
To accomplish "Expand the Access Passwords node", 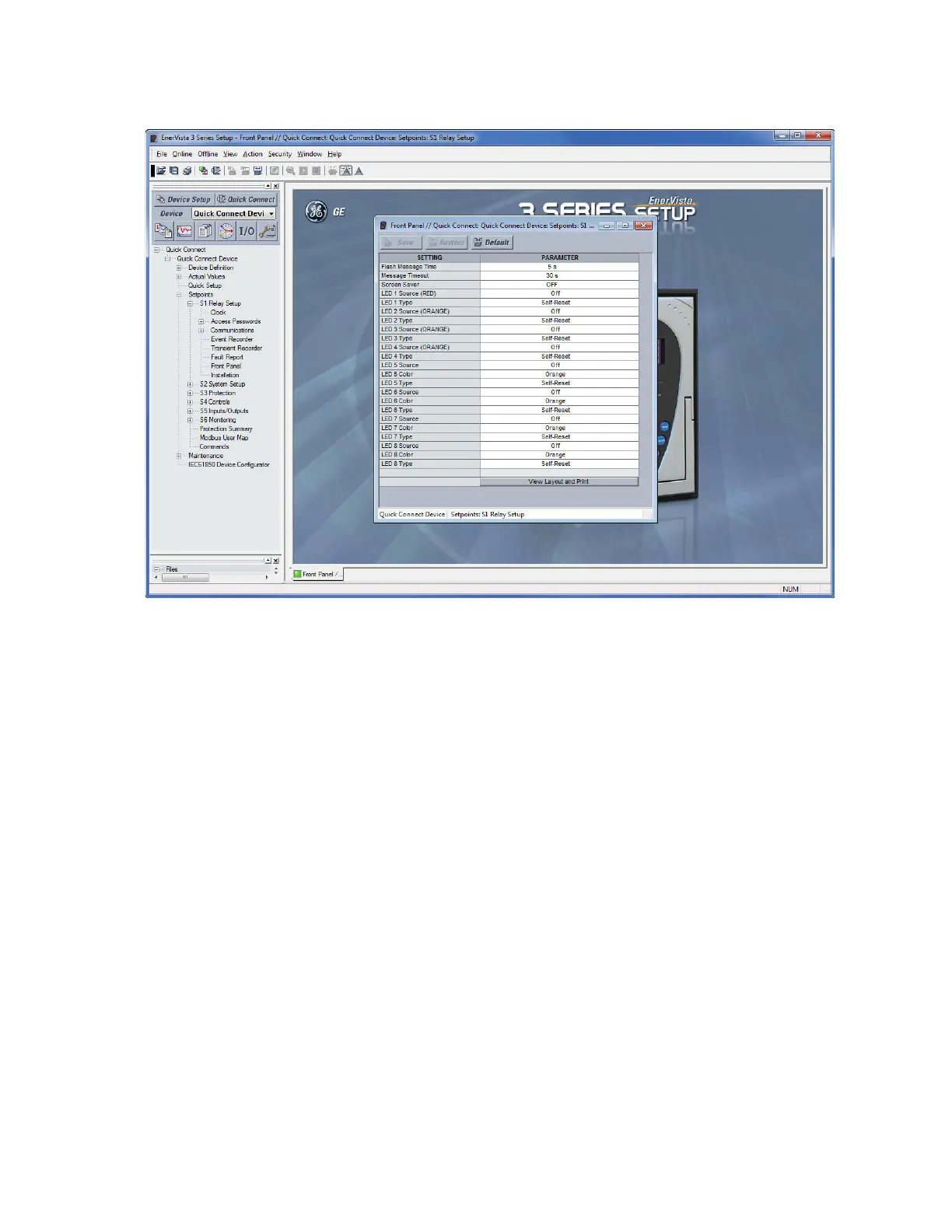I will click(x=201, y=321).
